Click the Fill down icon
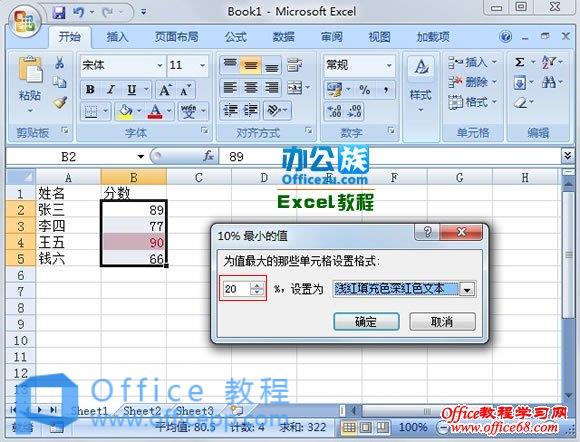Viewport: 580px width, 442px height. coord(520,82)
